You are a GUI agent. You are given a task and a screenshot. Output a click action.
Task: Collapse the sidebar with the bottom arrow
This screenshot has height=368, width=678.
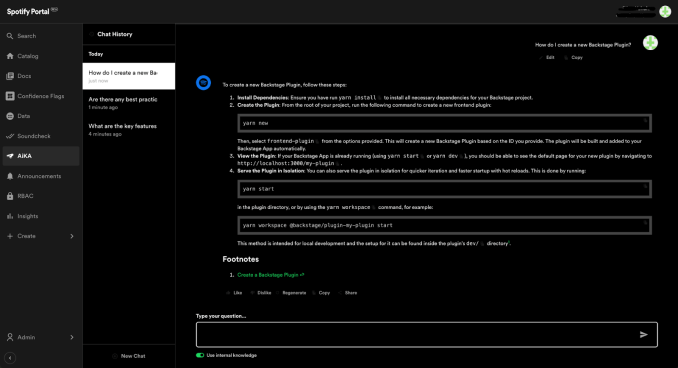(x=10, y=358)
